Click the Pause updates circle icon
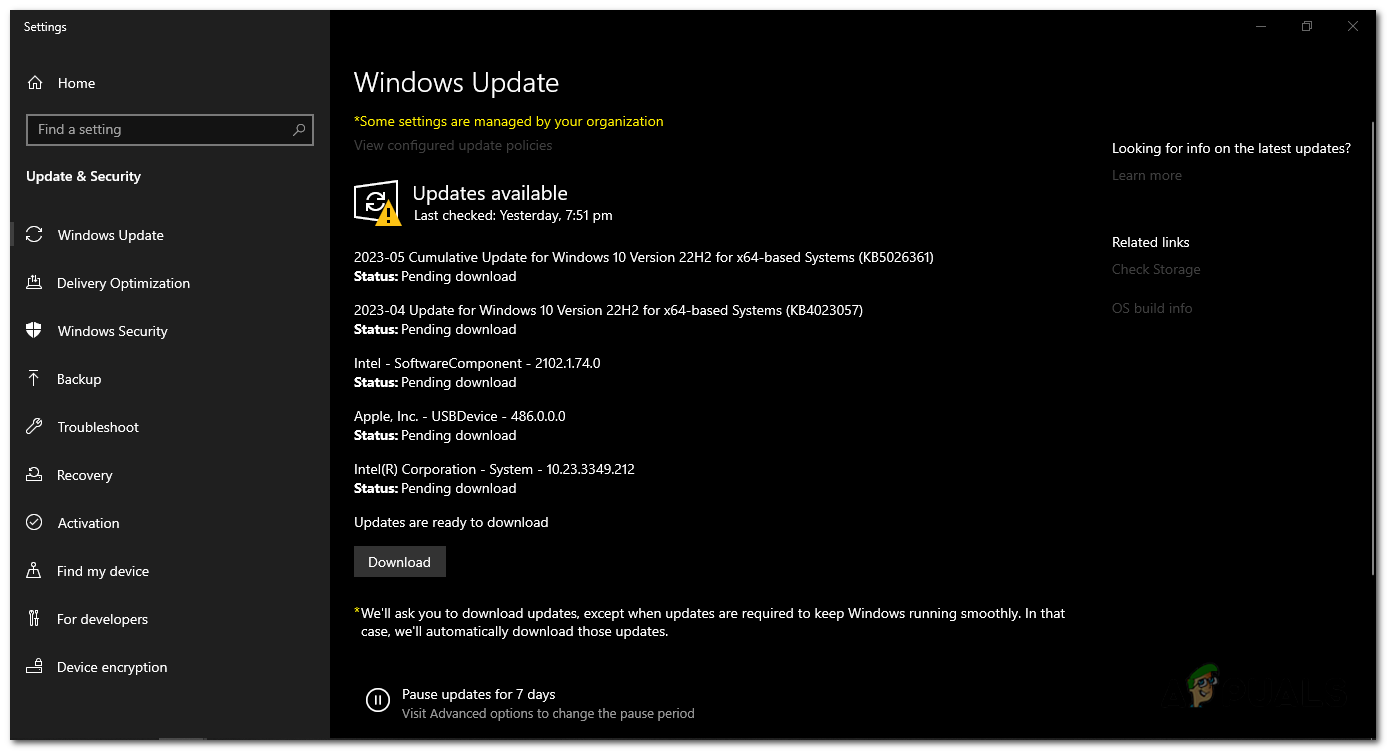 [x=378, y=700]
